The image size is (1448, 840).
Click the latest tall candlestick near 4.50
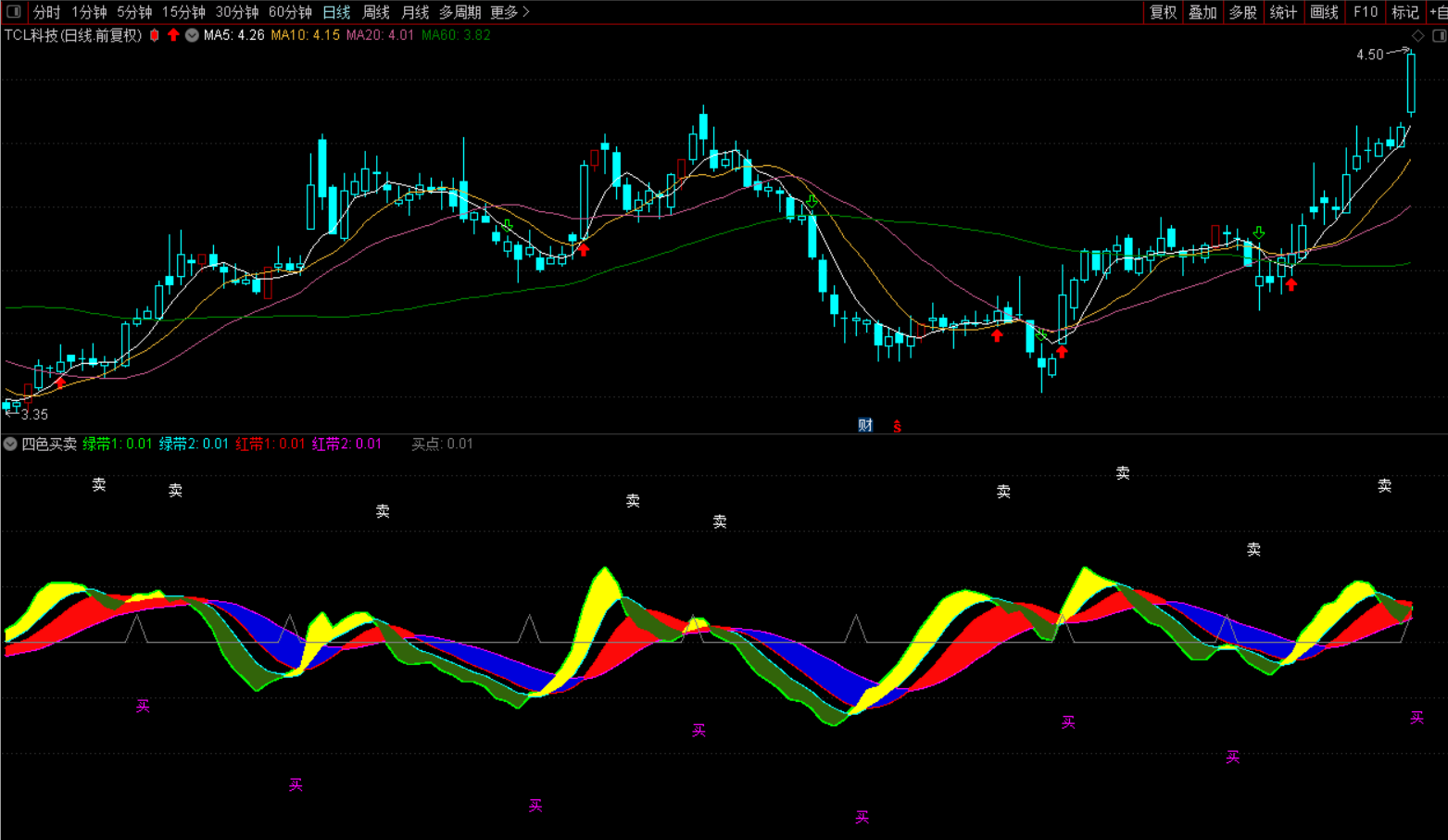coord(1411,83)
